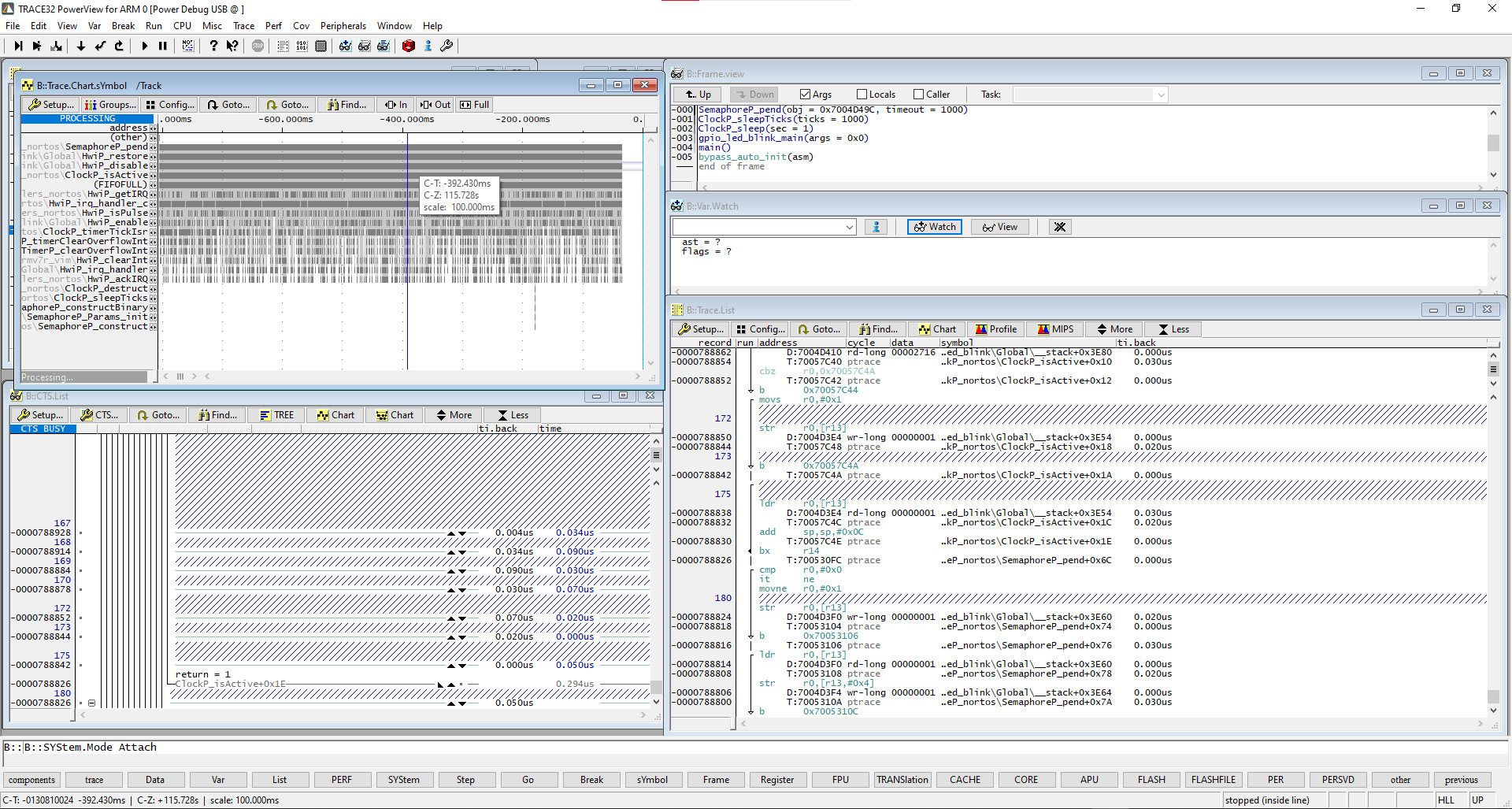Click the Return step toolbar icon
1512x809 pixels.
[x=100, y=46]
